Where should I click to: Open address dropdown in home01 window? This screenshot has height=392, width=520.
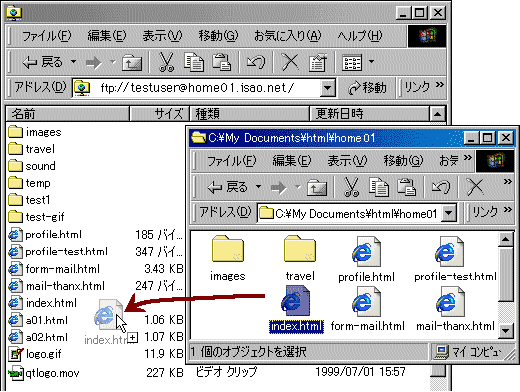(449, 213)
